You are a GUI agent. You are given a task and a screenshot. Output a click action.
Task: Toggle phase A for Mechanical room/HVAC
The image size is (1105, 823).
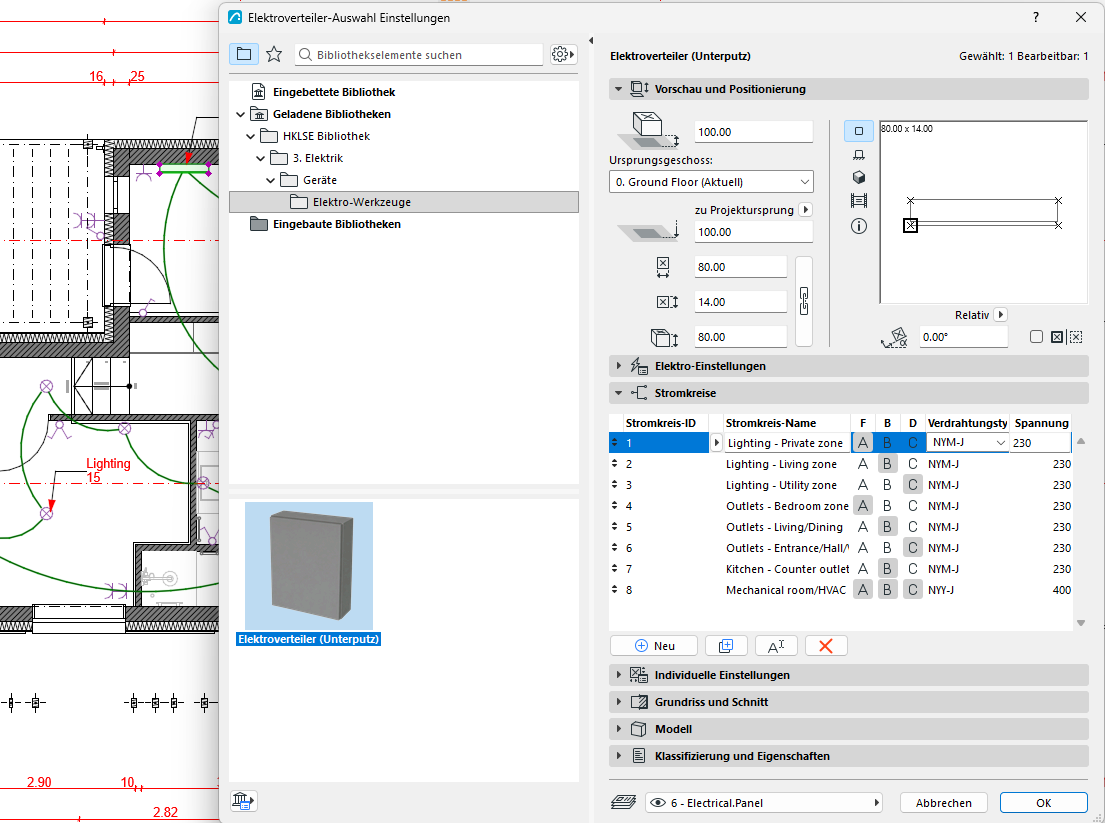[863, 590]
